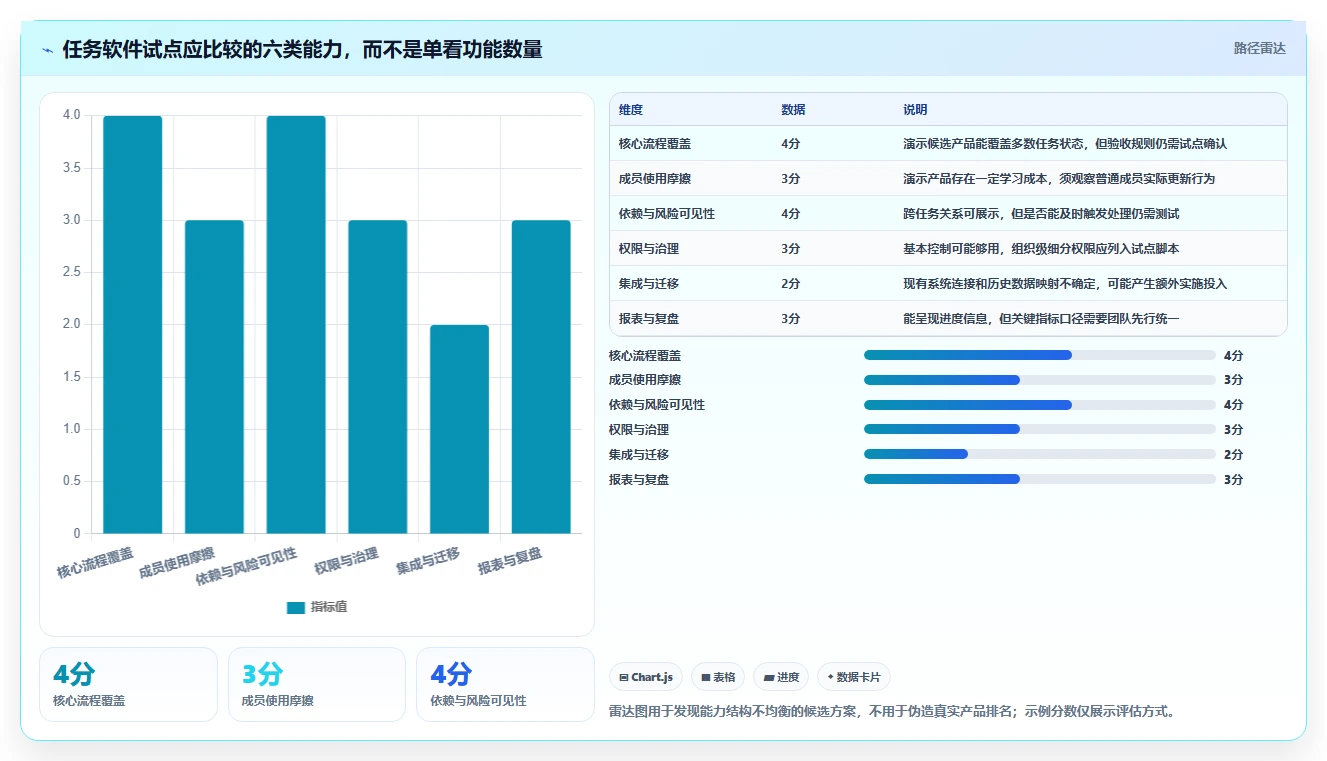Click description starting 现有系统连接和历史数据
Viewport: 1327px width, 761px height.
point(1065,284)
